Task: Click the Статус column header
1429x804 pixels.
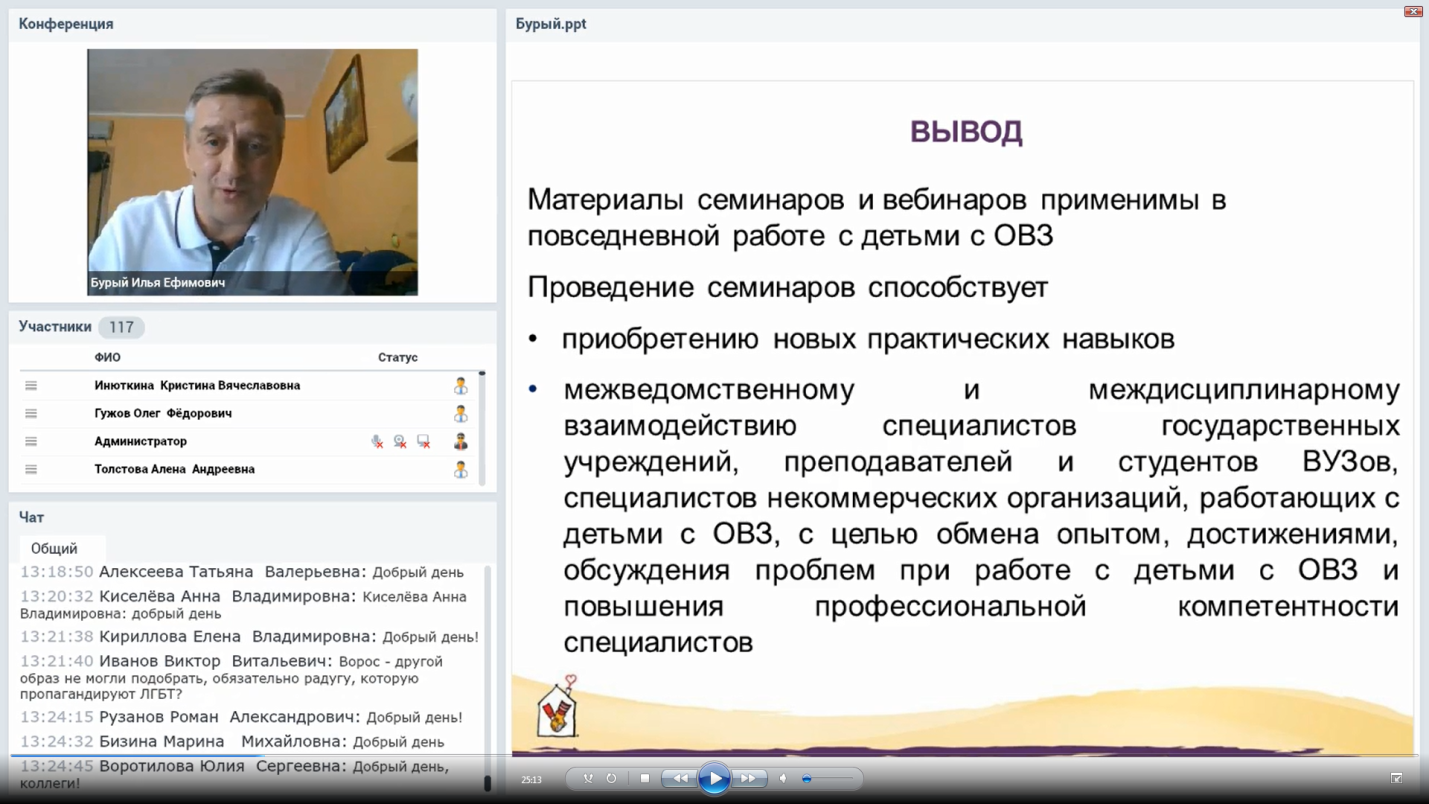Action: click(x=398, y=357)
